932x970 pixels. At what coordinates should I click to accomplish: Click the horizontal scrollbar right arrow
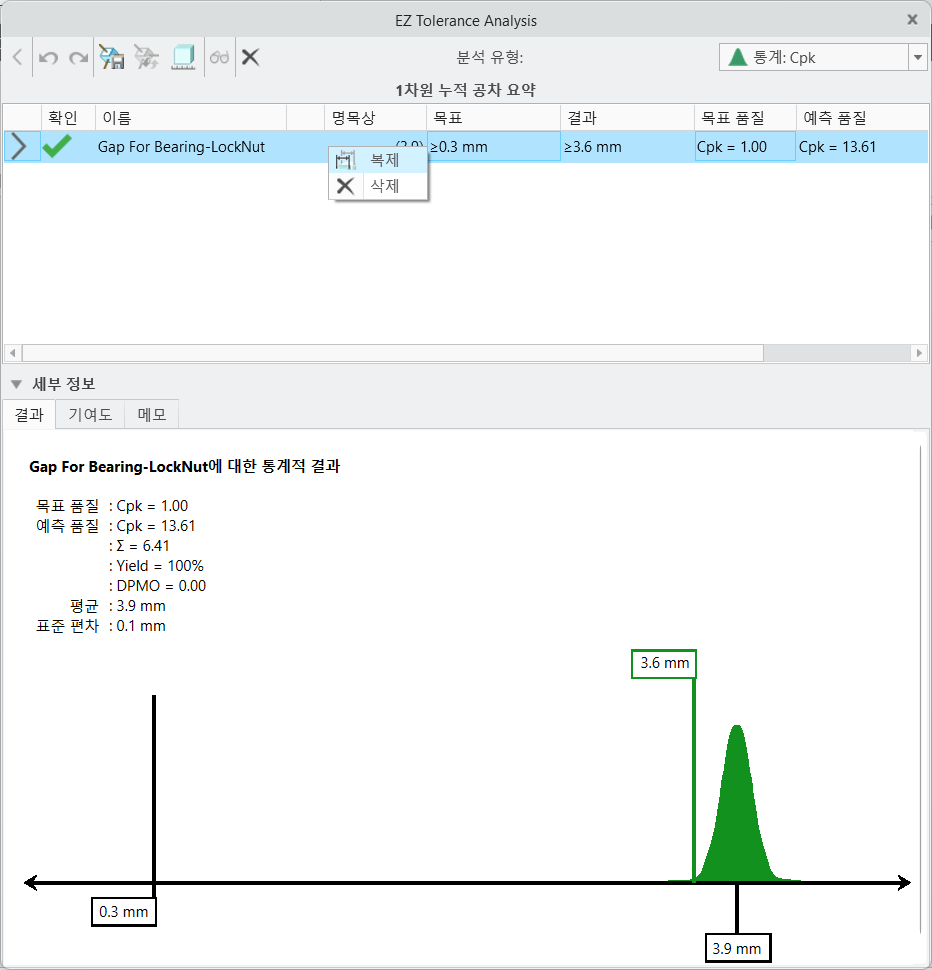(x=919, y=353)
